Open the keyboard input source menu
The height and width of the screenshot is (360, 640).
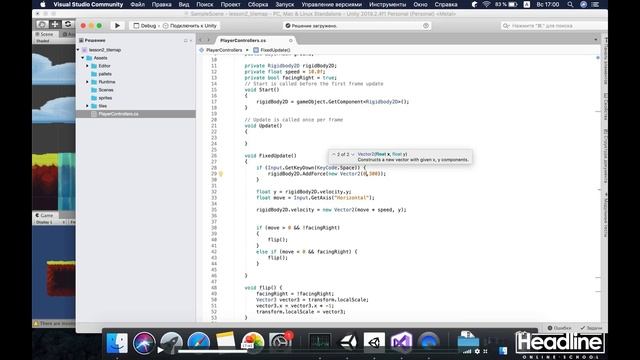pyautogui.click(x=527, y=4)
